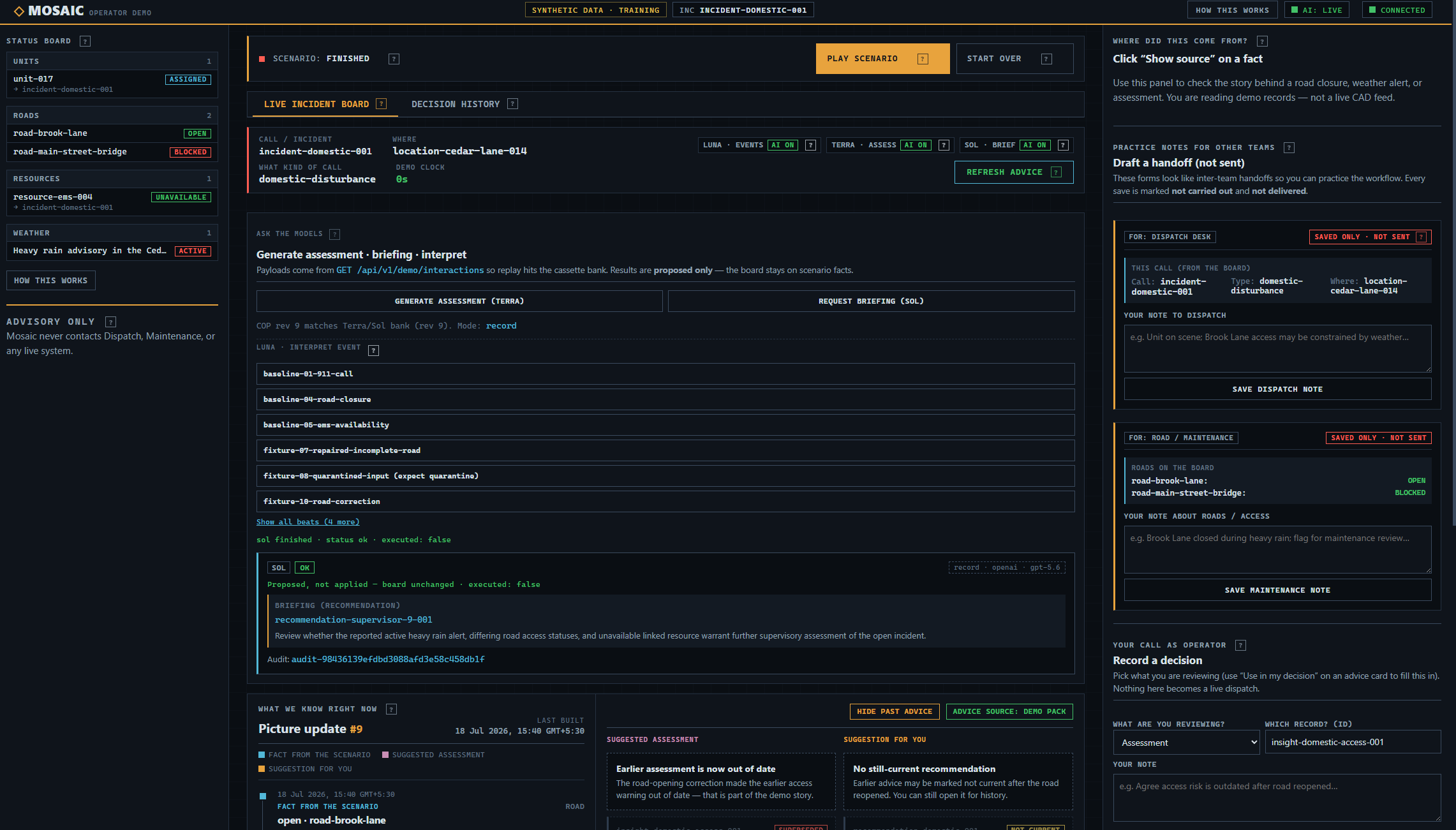The width and height of the screenshot is (1456, 830).
Task: Click the Mosaic diamond logo
Action: [19, 11]
